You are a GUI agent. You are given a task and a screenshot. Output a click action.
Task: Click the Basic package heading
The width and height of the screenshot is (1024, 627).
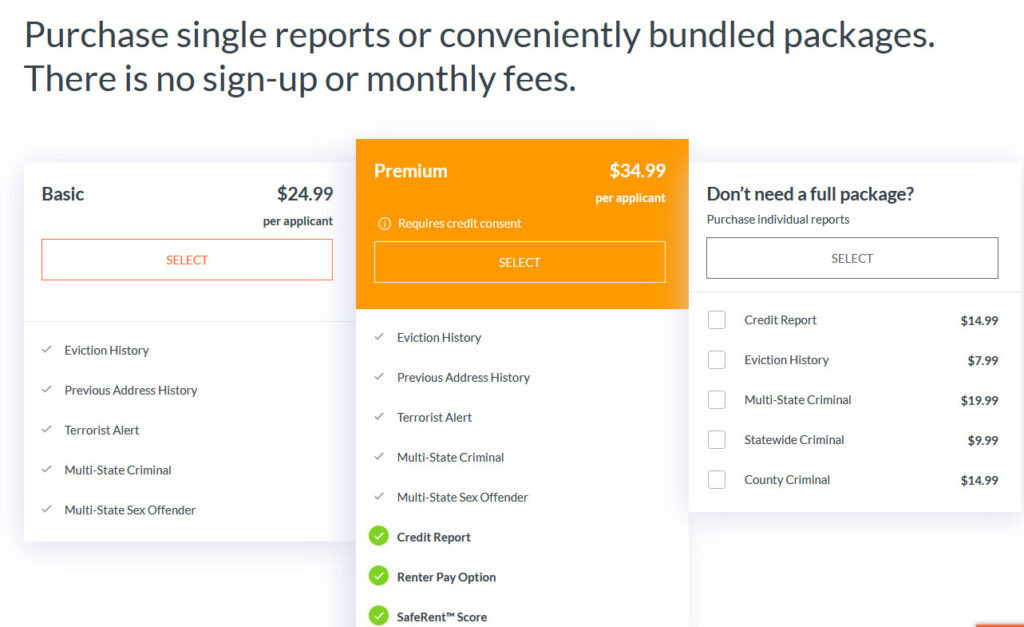pos(62,194)
